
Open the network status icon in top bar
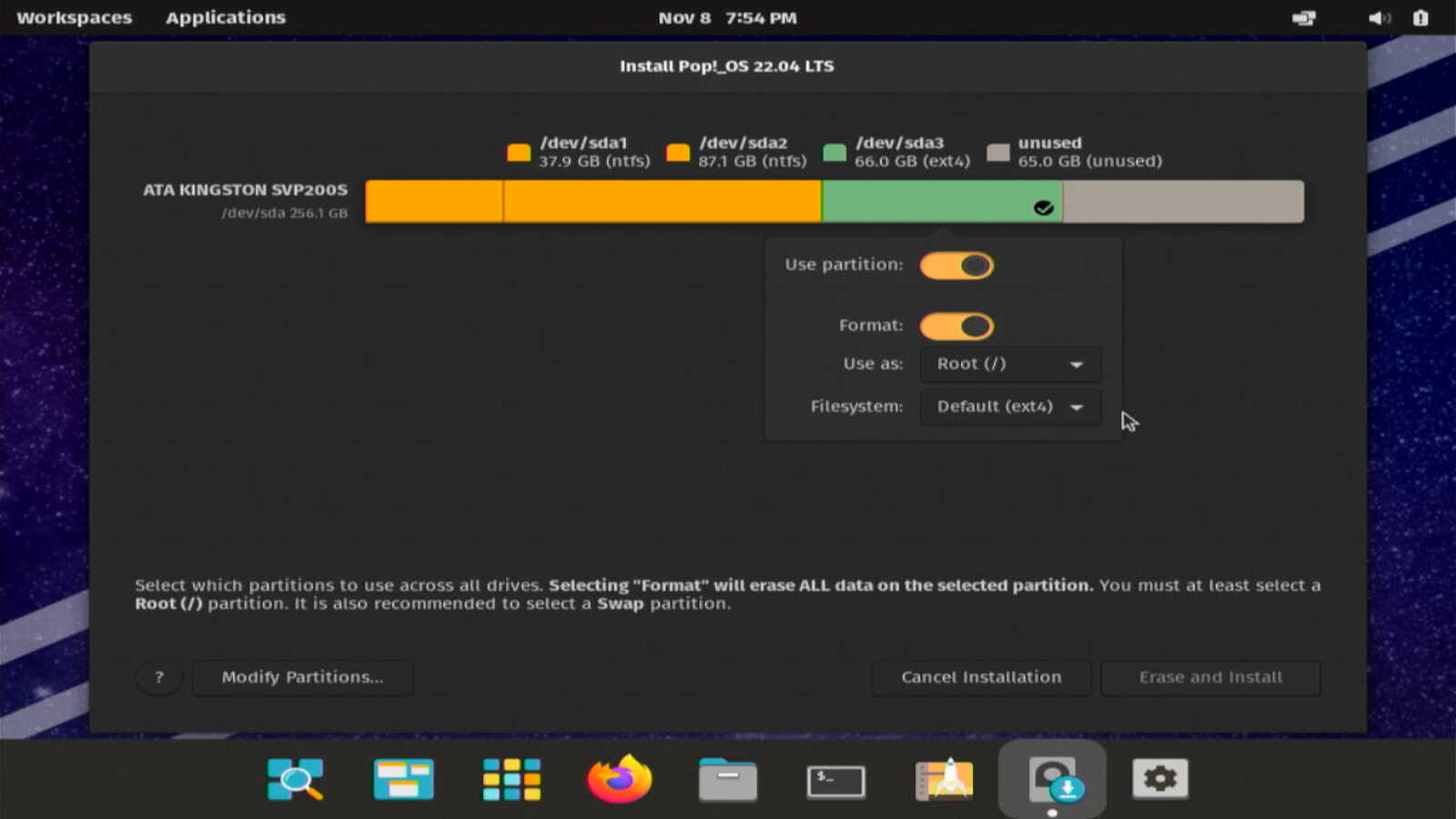1304,18
